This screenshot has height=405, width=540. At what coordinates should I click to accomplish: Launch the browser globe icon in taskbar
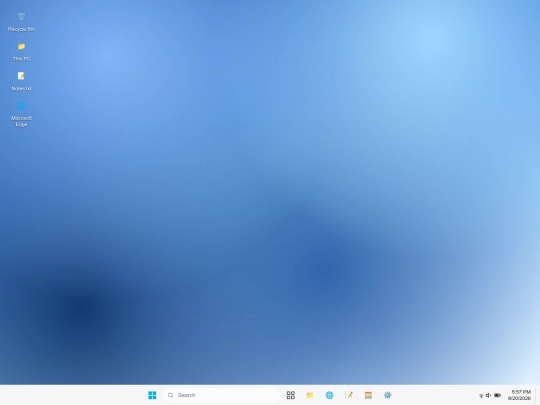click(329, 395)
